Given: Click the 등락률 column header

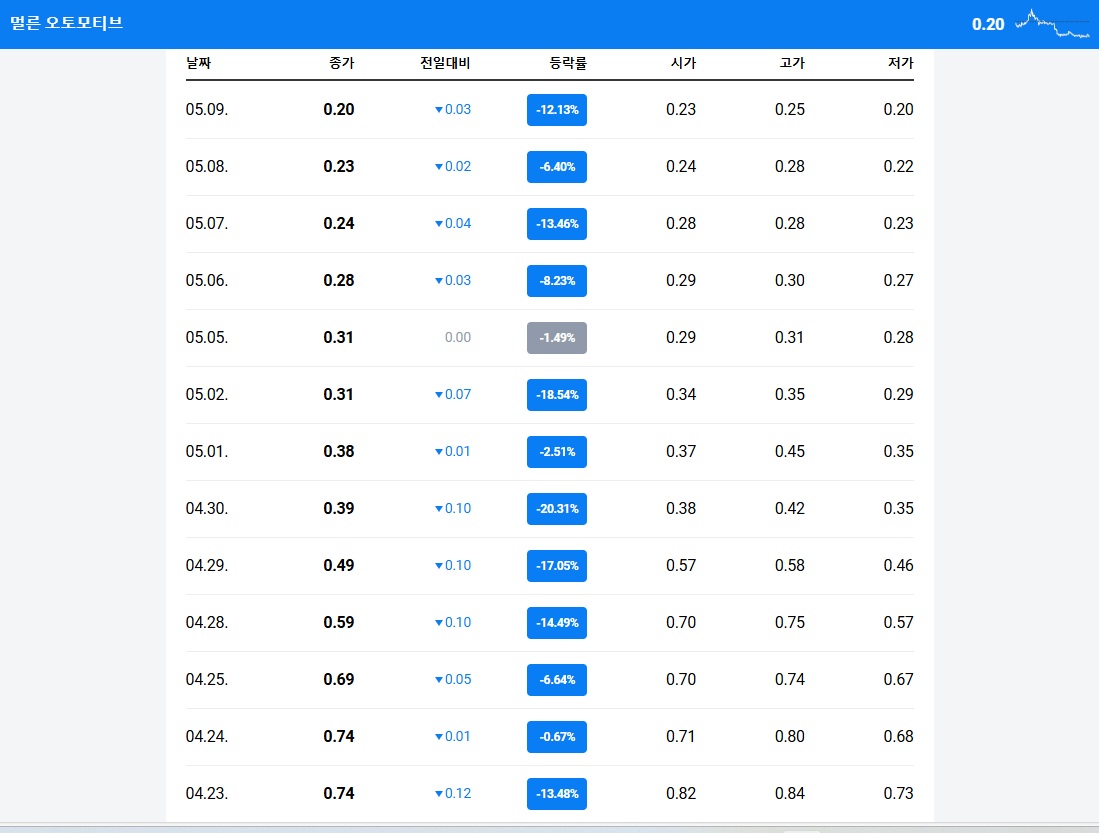Looking at the screenshot, I should [x=568, y=63].
